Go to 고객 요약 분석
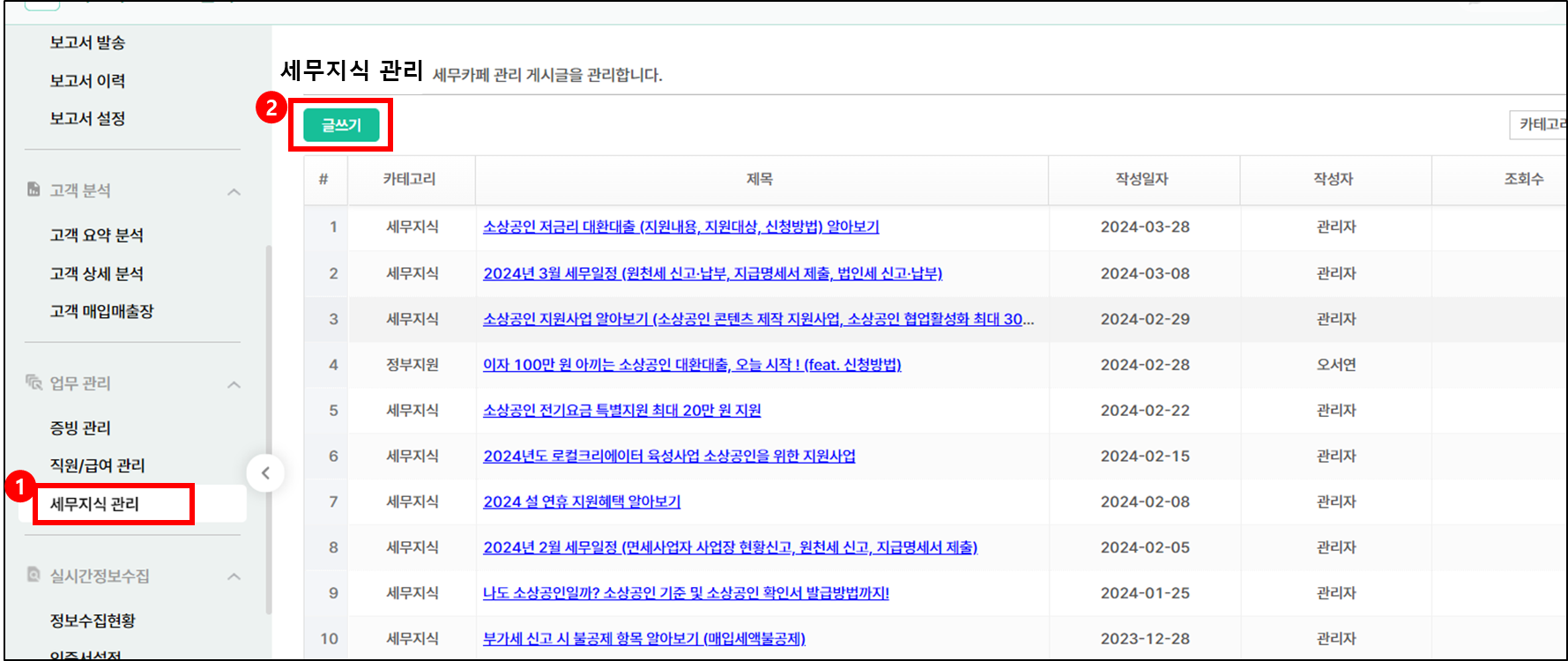 tap(96, 235)
